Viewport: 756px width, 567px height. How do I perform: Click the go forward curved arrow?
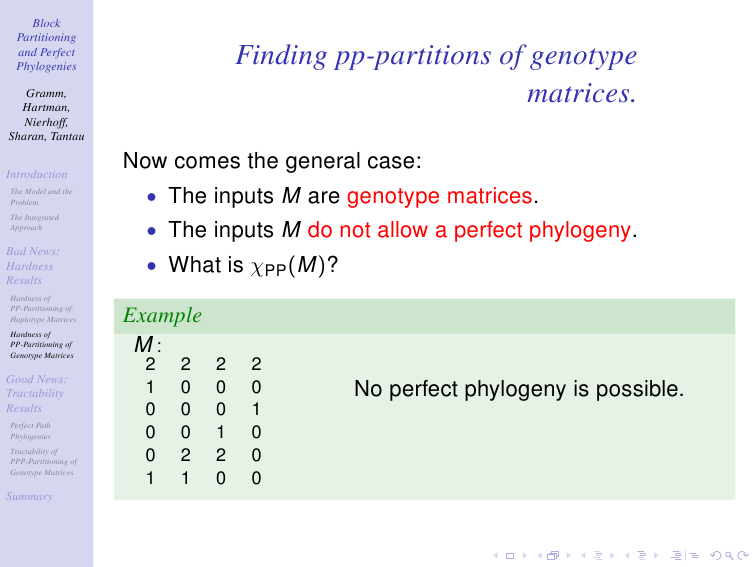click(x=743, y=555)
